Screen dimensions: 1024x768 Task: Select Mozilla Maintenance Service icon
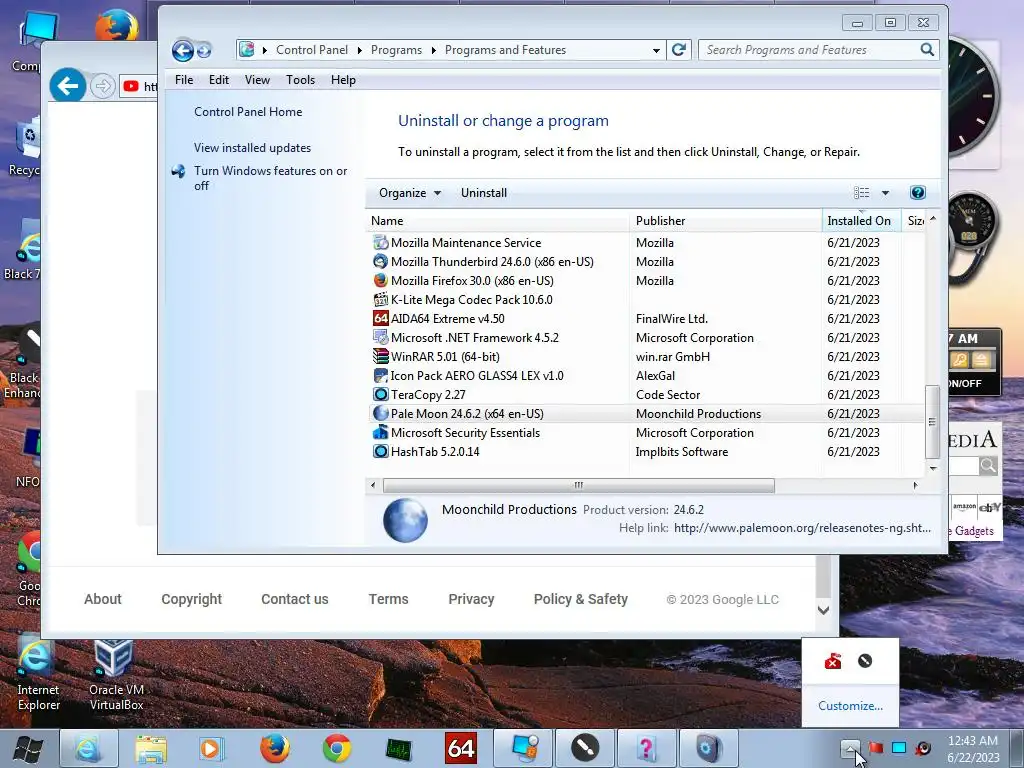coord(380,242)
